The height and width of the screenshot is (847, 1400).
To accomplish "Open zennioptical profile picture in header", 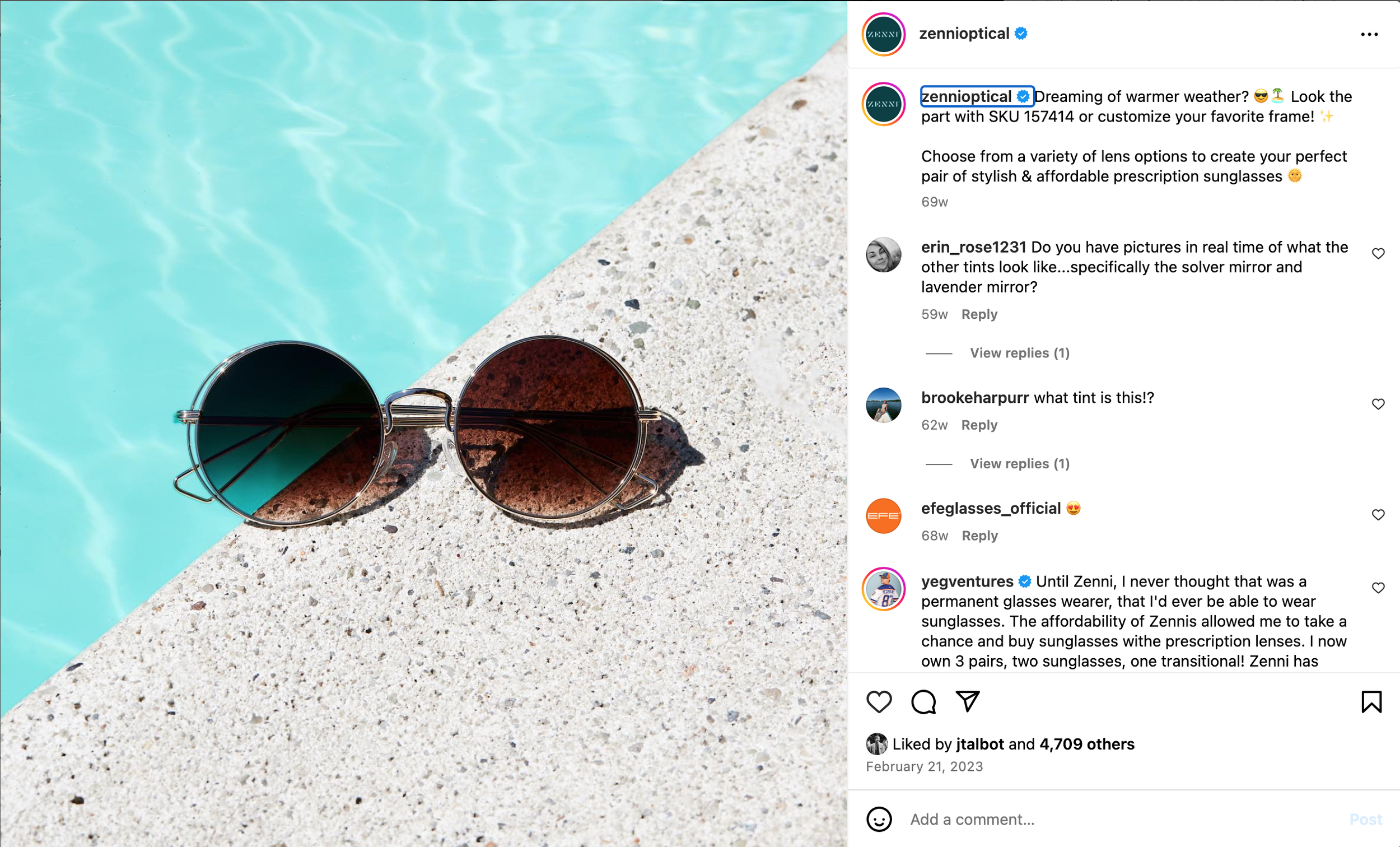I will tap(884, 34).
